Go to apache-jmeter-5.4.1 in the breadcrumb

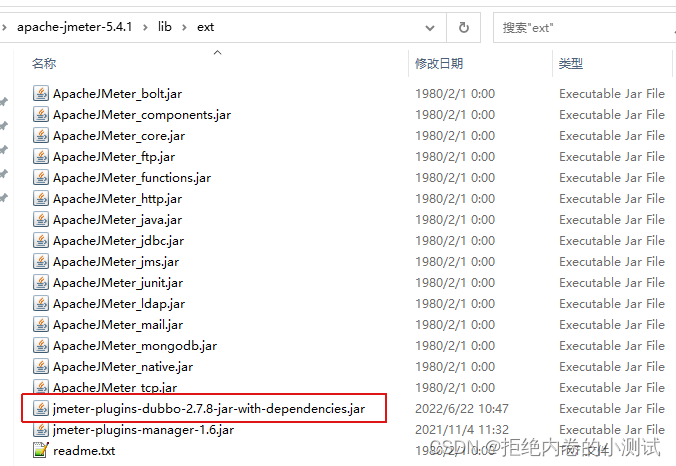pos(75,27)
